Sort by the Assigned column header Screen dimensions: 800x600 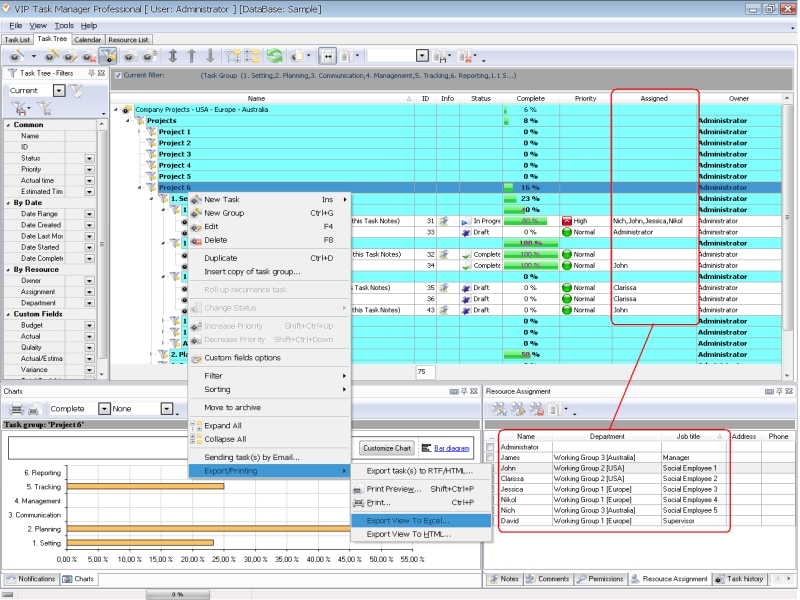(x=654, y=99)
